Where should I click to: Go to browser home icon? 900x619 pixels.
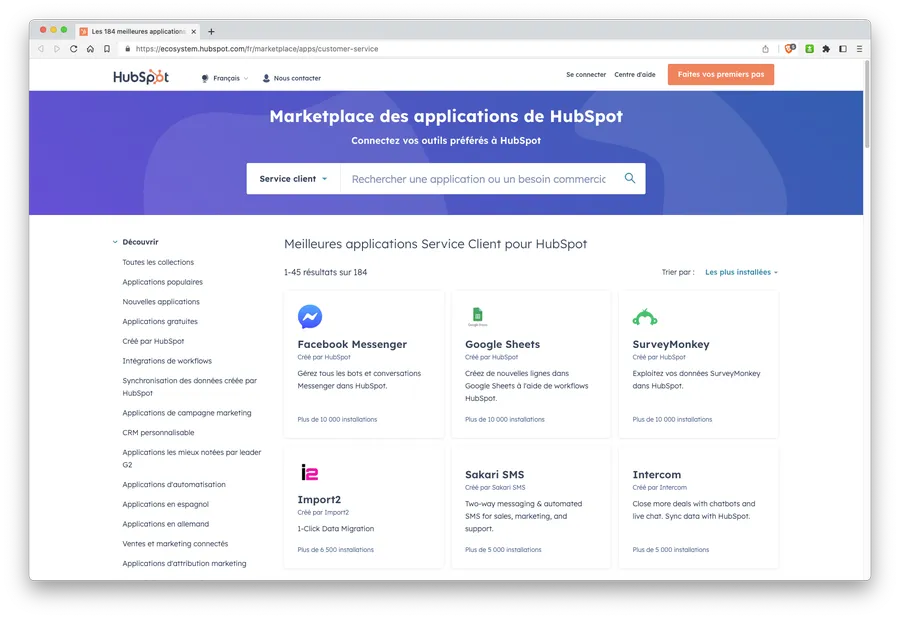[90, 49]
